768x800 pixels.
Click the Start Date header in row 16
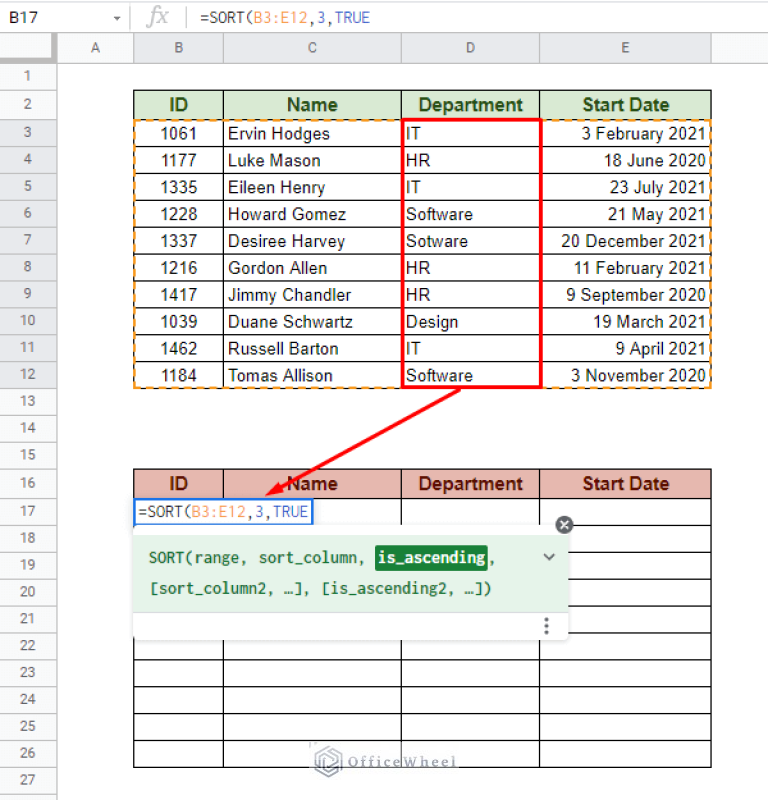click(x=625, y=484)
